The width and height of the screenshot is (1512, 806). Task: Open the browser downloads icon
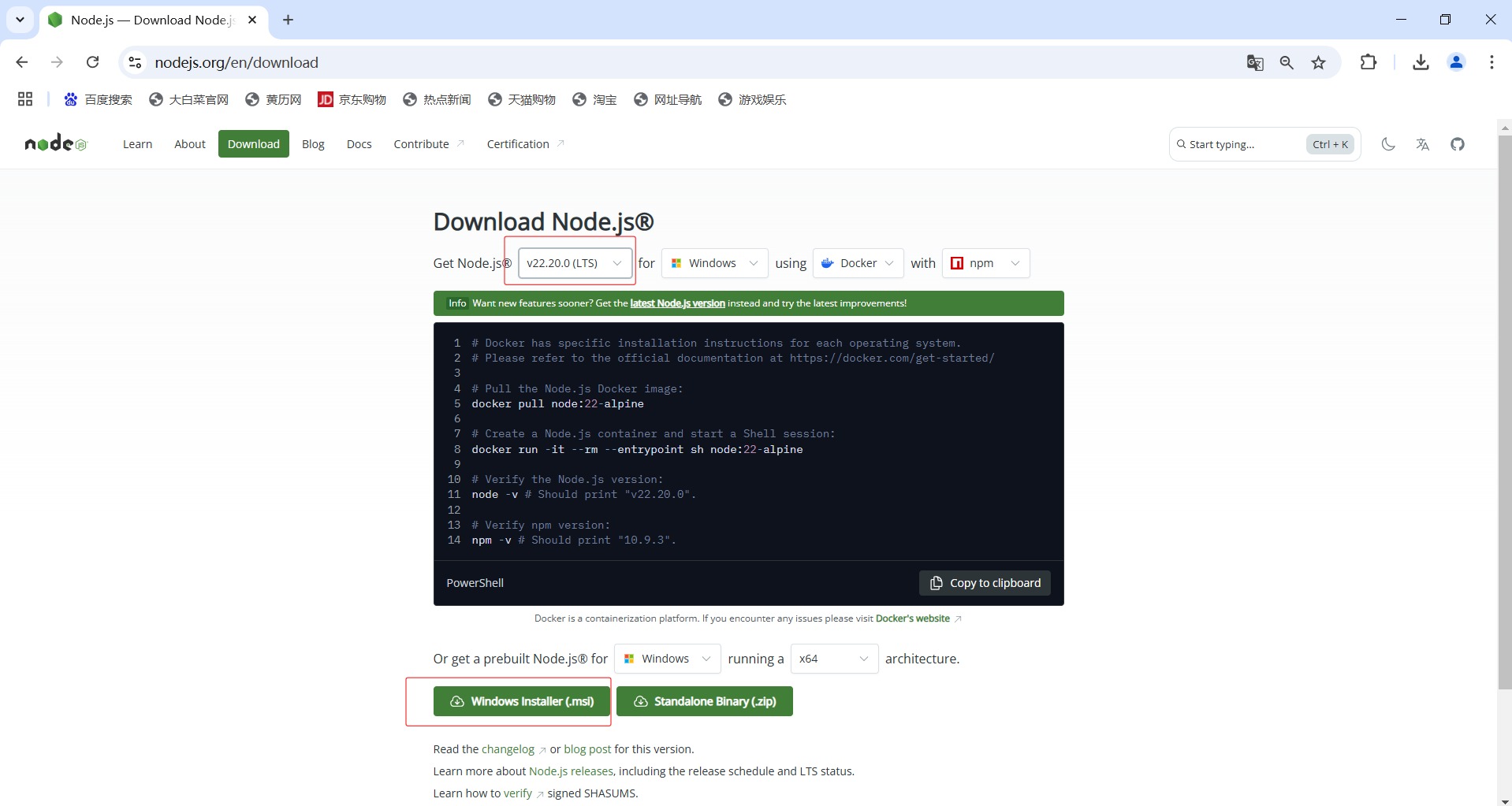click(1421, 62)
